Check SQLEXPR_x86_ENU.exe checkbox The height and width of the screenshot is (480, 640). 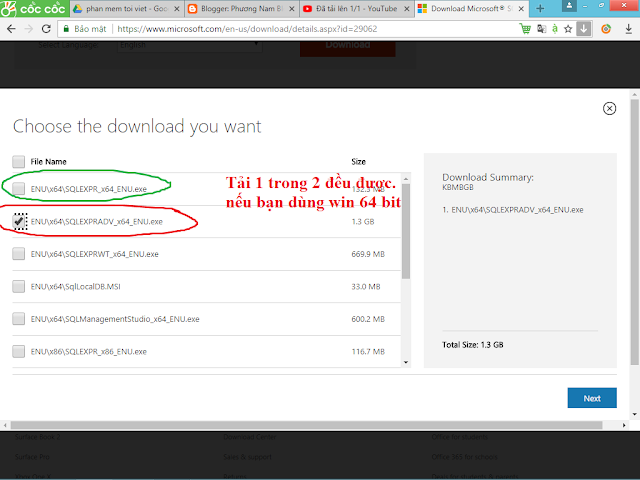pyautogui.click(x=18, y=351)
